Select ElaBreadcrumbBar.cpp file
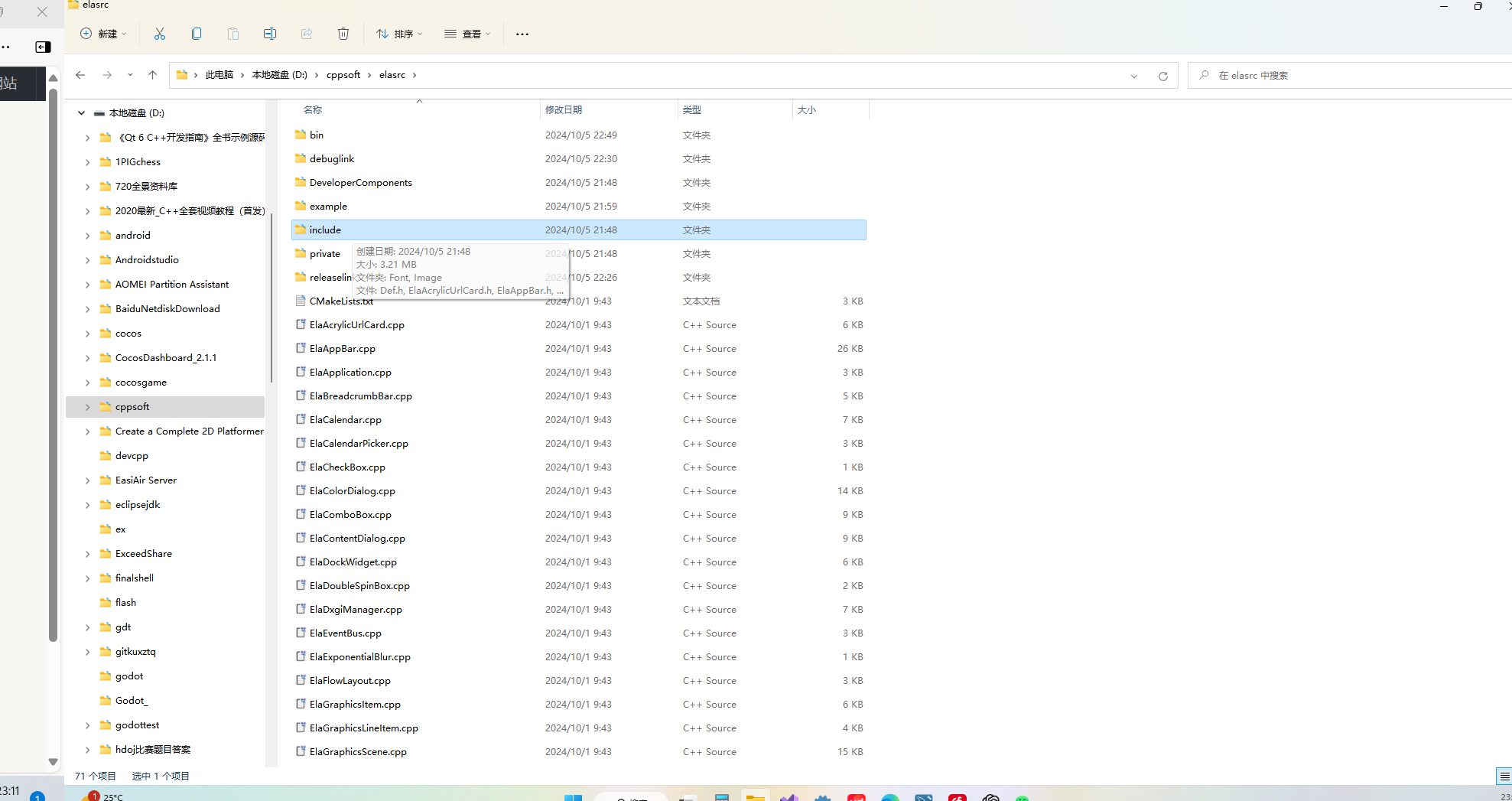 coord(361,396)
